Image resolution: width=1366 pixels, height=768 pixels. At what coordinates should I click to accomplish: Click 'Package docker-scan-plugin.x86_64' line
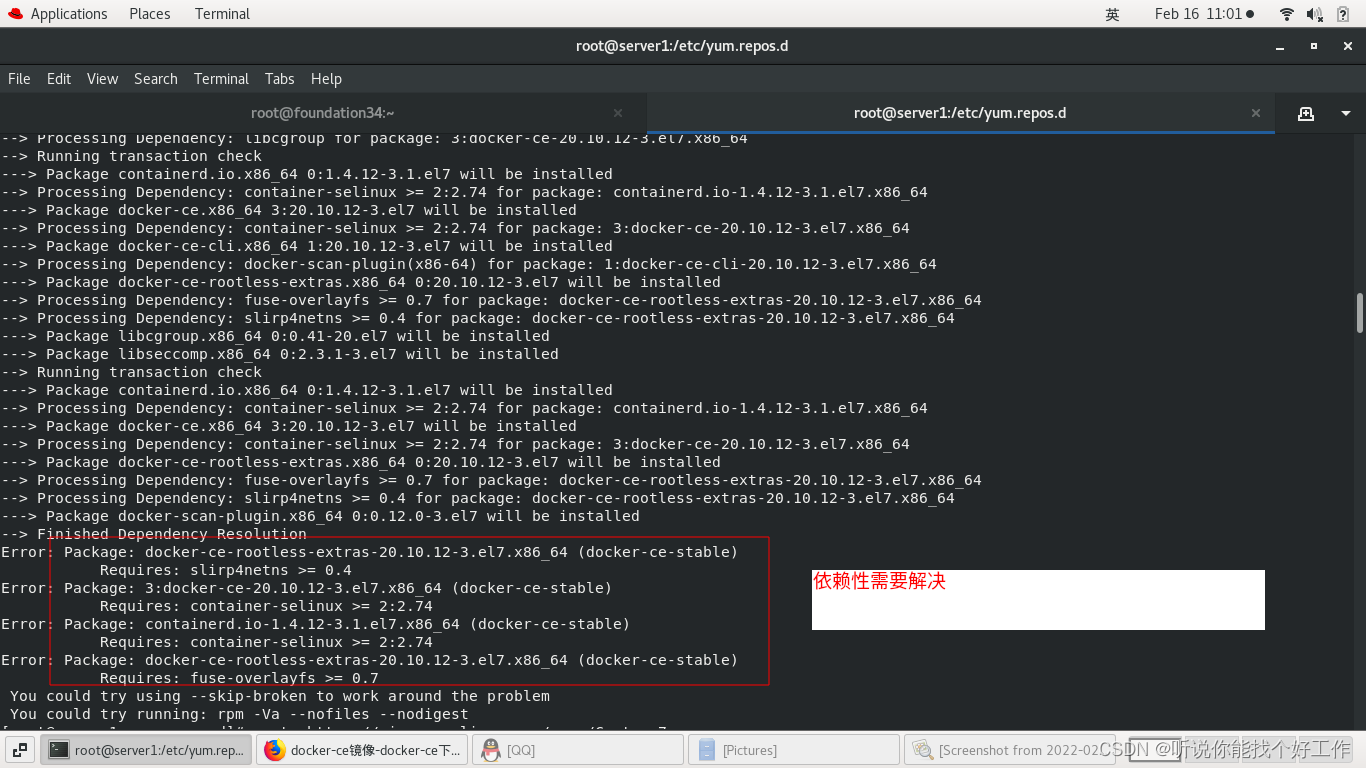[x=320, y=516]
